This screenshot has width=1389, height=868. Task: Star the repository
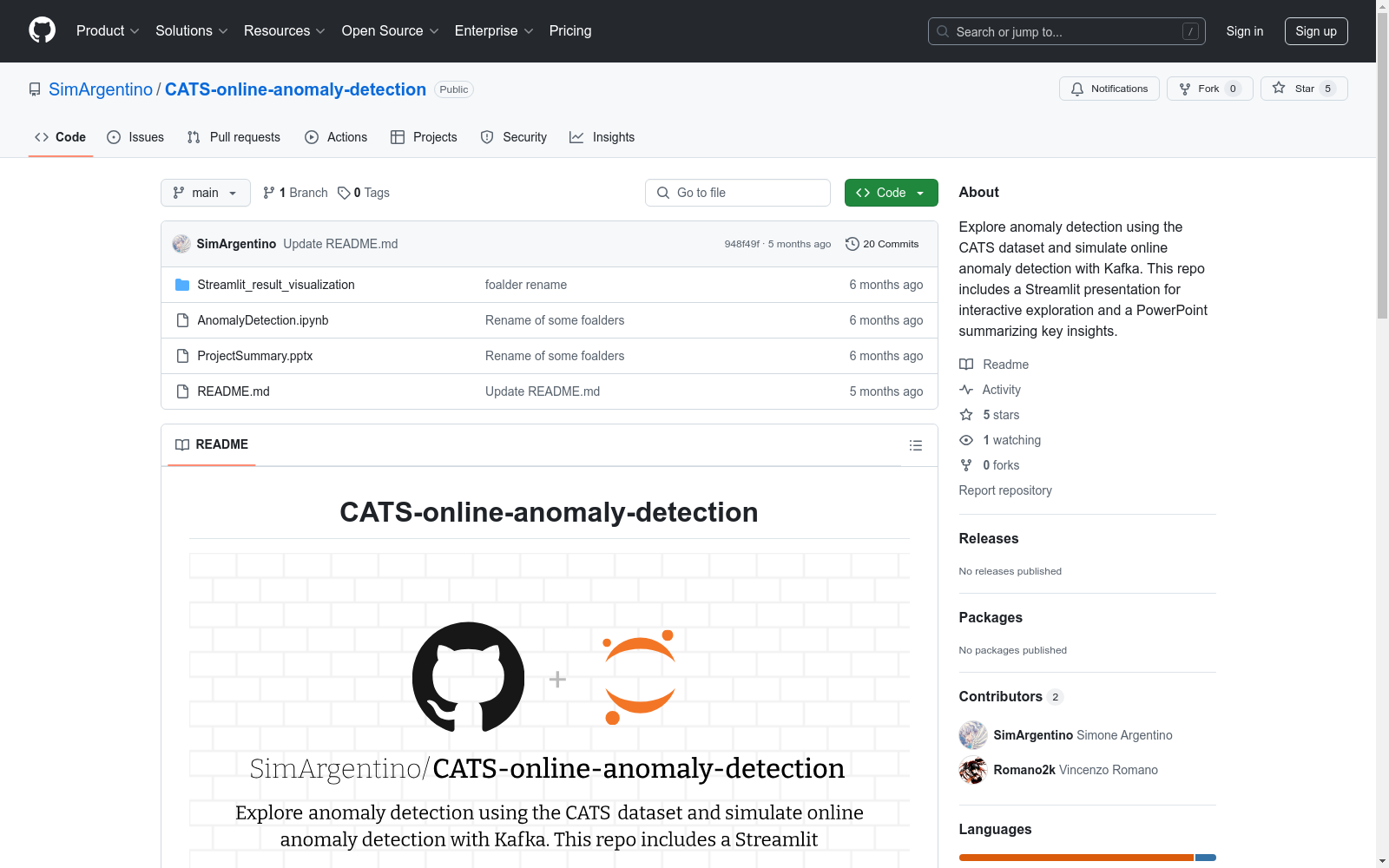[x=1303, y=89]
